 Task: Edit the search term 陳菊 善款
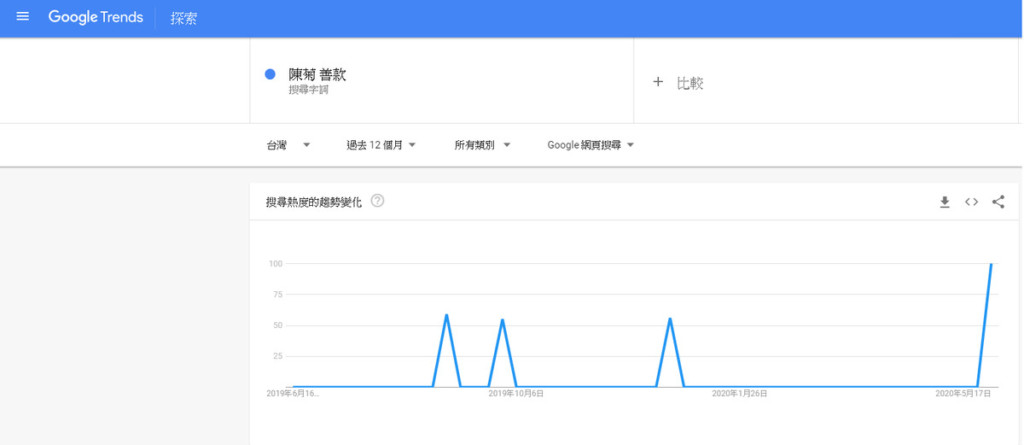coord(317,75)
